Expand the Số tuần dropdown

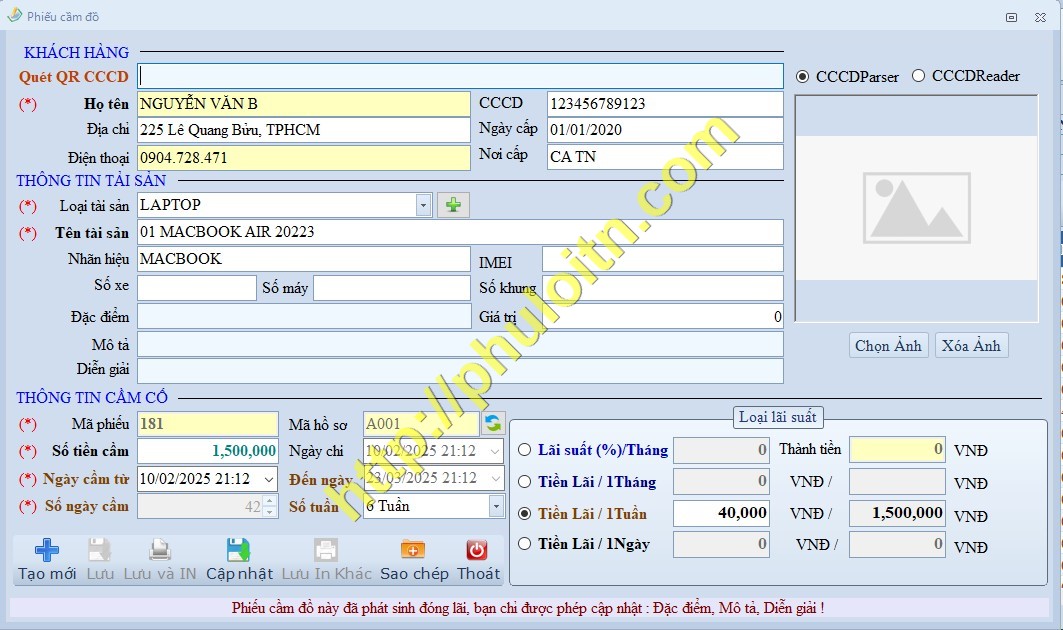[496, 506]
